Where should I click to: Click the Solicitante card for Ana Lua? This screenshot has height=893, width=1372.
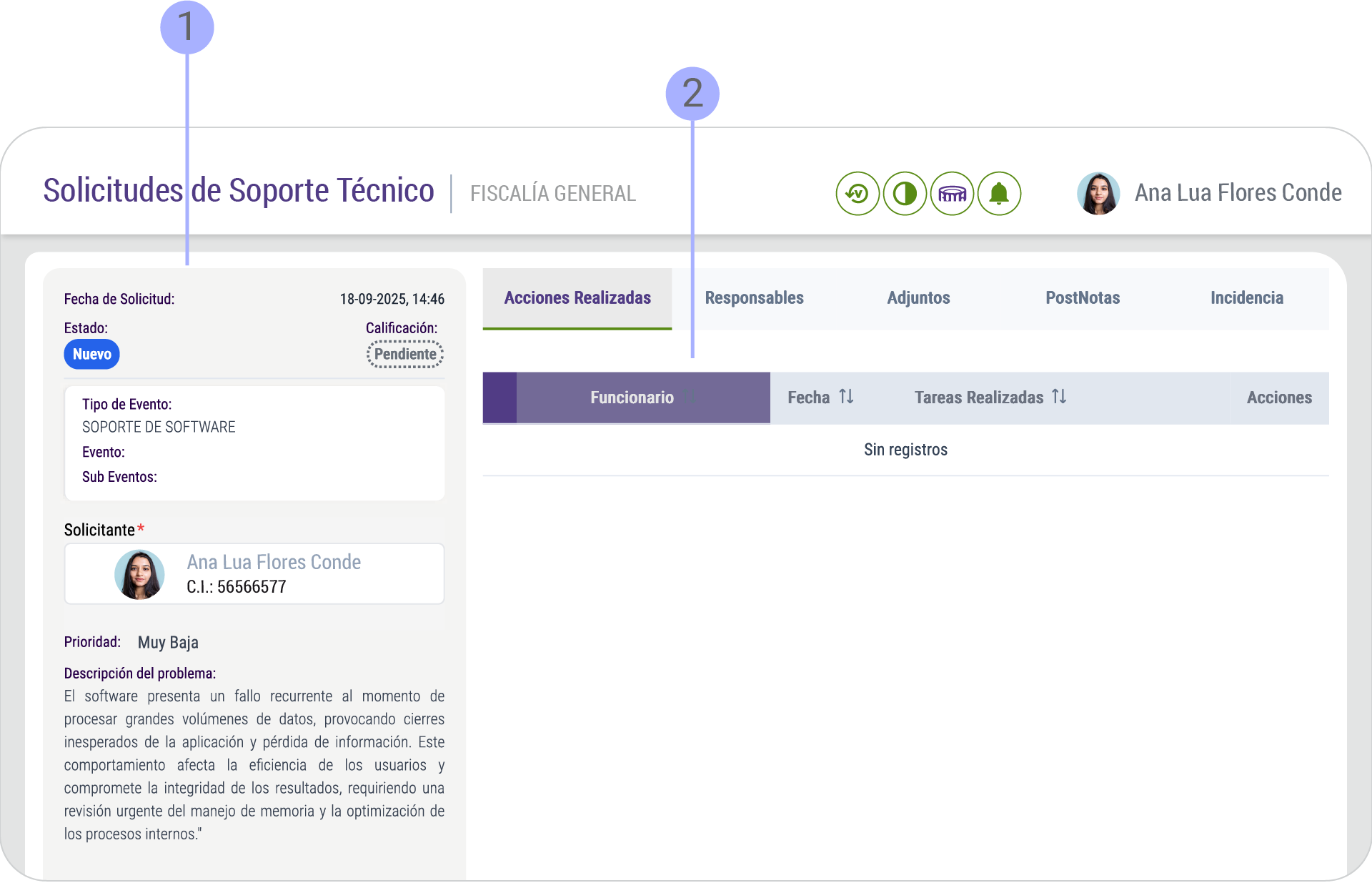tap(254, 573)
